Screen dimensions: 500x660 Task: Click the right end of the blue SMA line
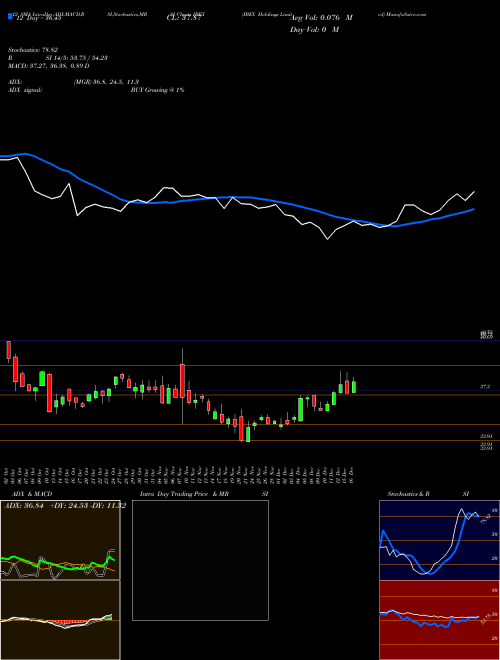(474, 209)
